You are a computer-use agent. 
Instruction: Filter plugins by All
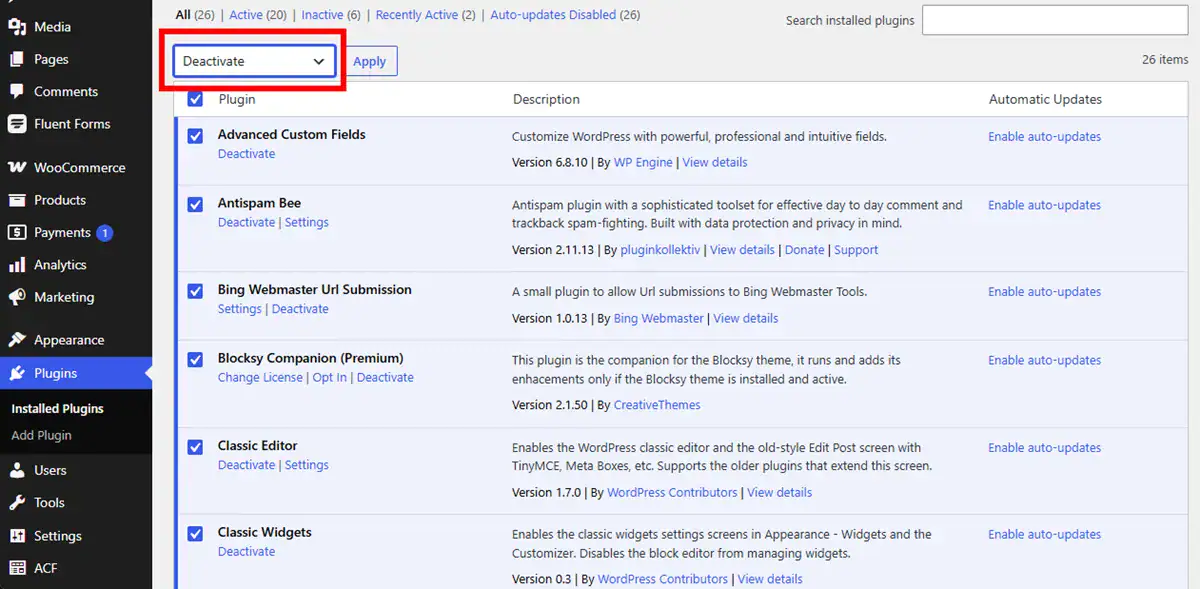tap(182, 15)
